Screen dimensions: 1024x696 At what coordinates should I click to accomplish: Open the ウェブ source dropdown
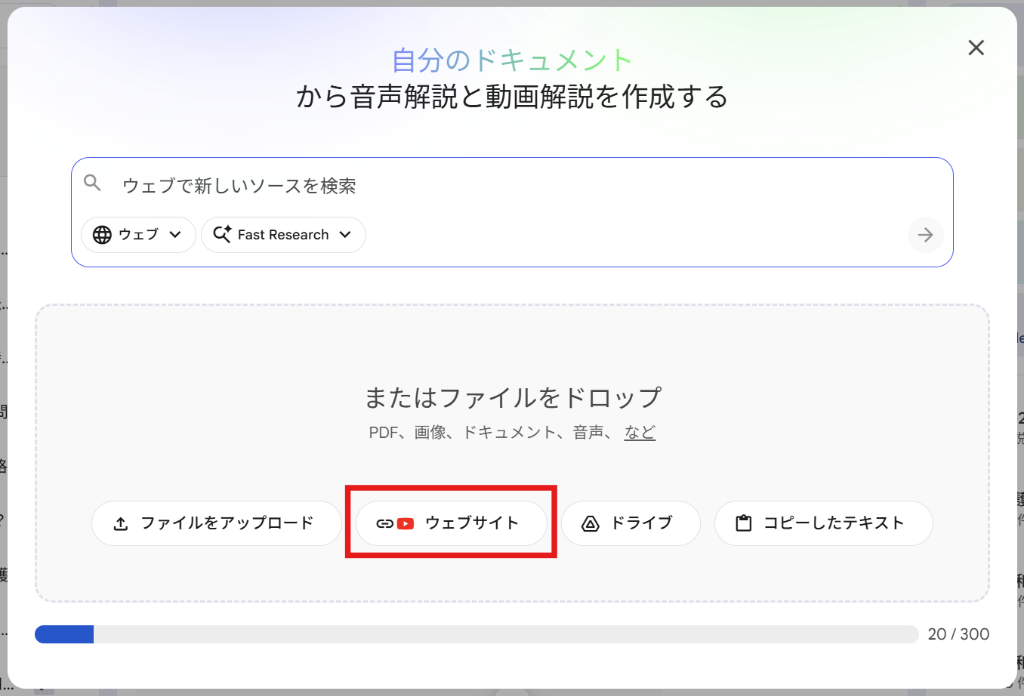(138, 234)
